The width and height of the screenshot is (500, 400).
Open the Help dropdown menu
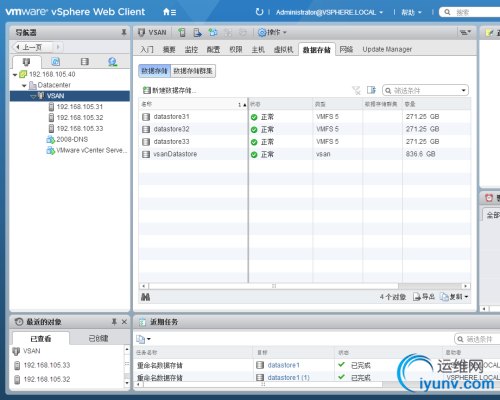click(411, 12)
